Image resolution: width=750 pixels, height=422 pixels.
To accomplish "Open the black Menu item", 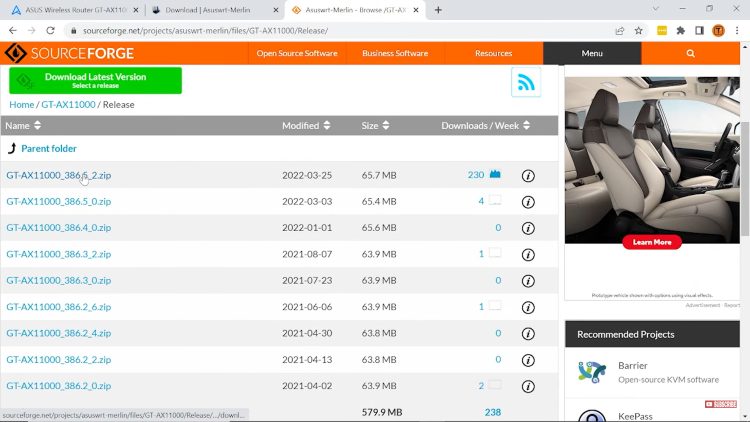I will point(591,53).
